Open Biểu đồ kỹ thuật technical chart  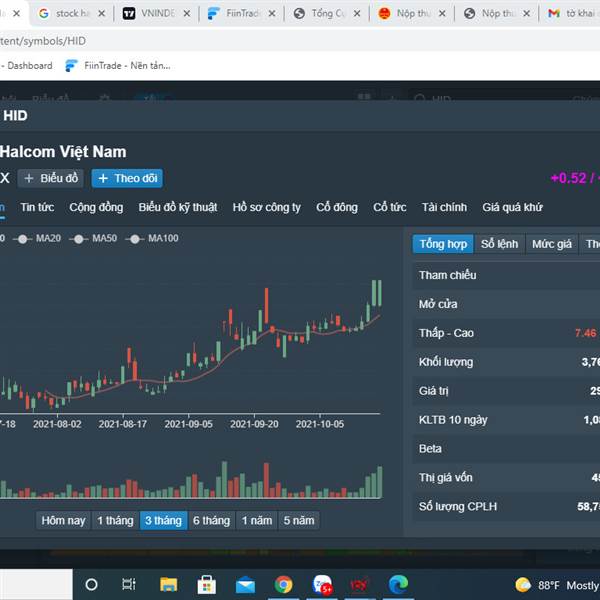click(x=178, y=207)
